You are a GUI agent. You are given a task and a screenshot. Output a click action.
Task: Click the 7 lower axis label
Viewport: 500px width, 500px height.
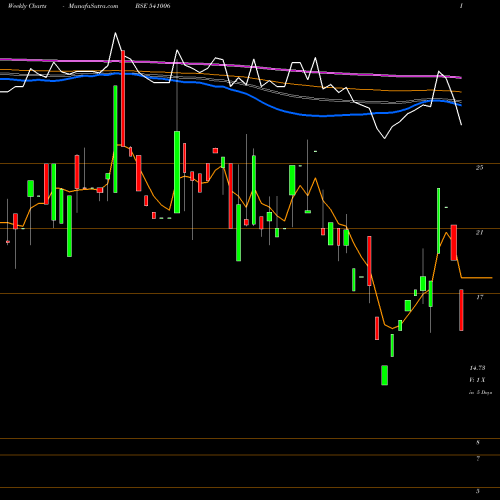click(x=478, y=459)
